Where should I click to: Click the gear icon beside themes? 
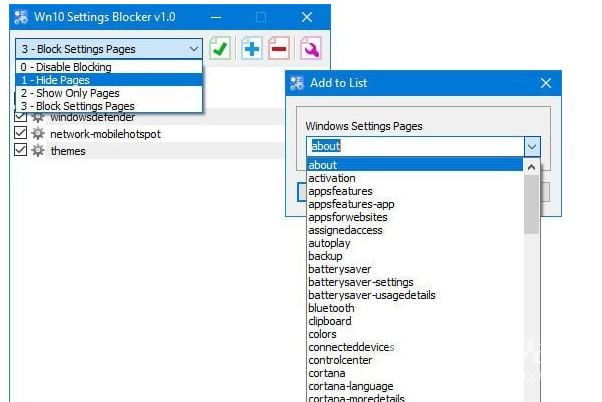[38, 151]
